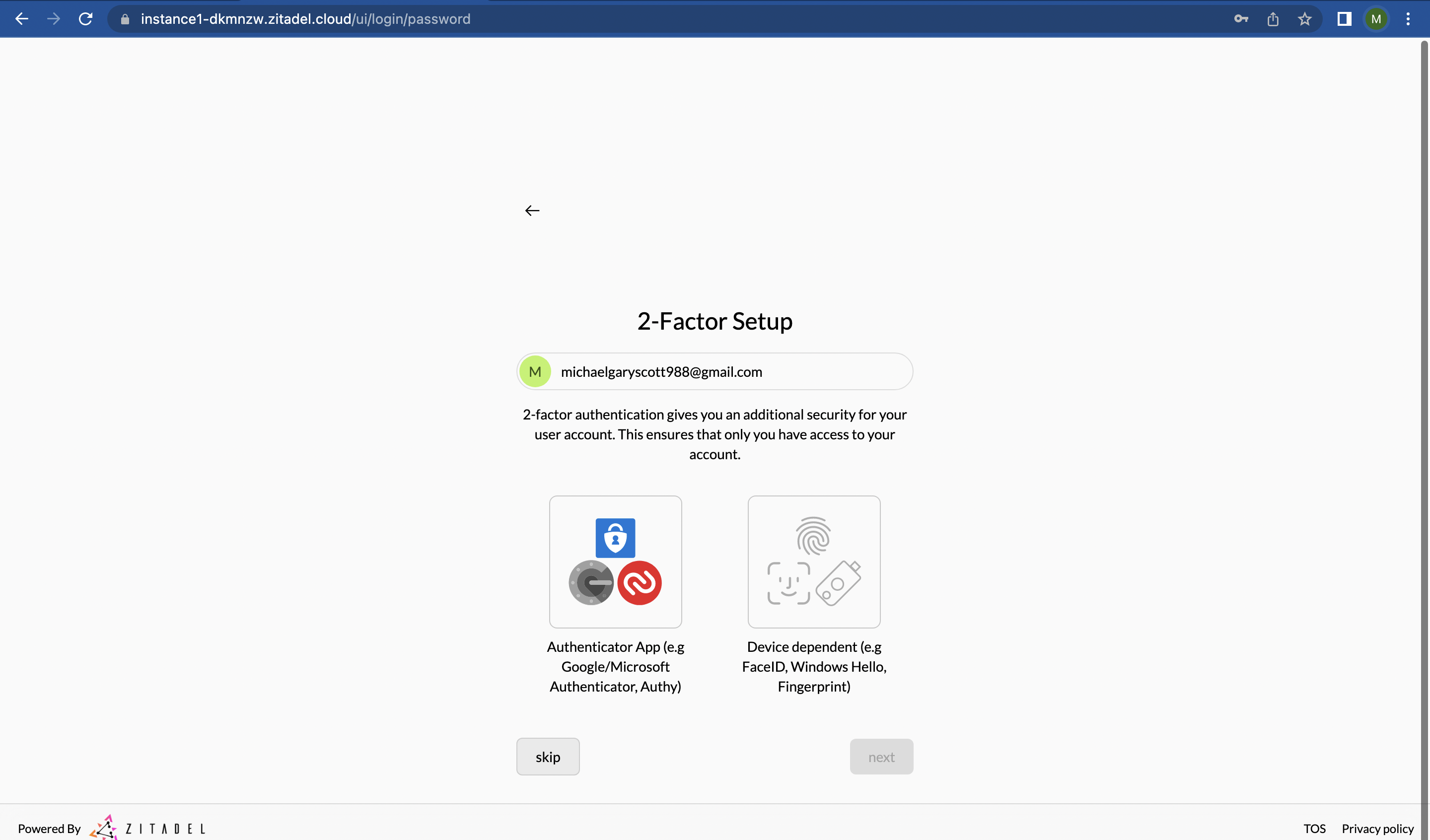Click the browser back arrow
Viewport: 1430px width, 840px height.
[21, 19]
